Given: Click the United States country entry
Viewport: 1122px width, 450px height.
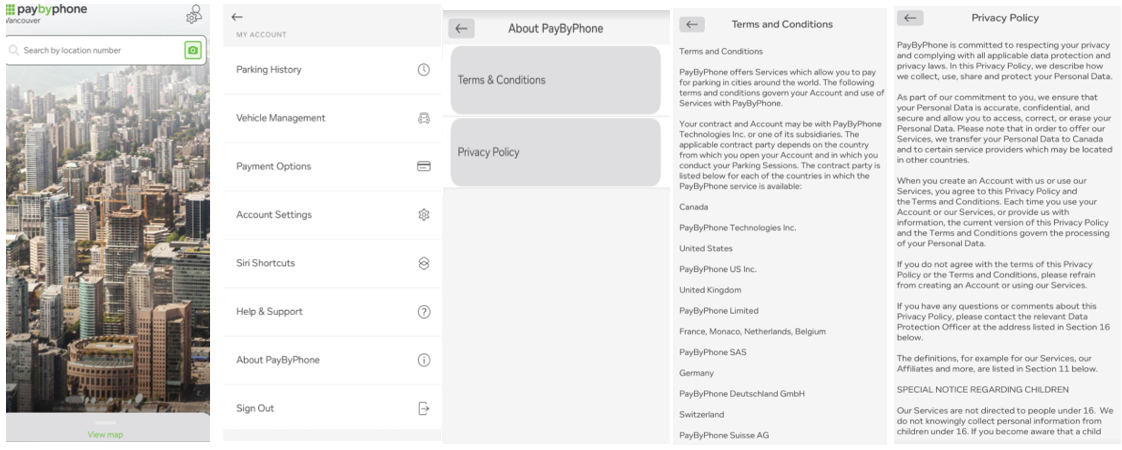Looking at the screenshot, I should 706,248.
